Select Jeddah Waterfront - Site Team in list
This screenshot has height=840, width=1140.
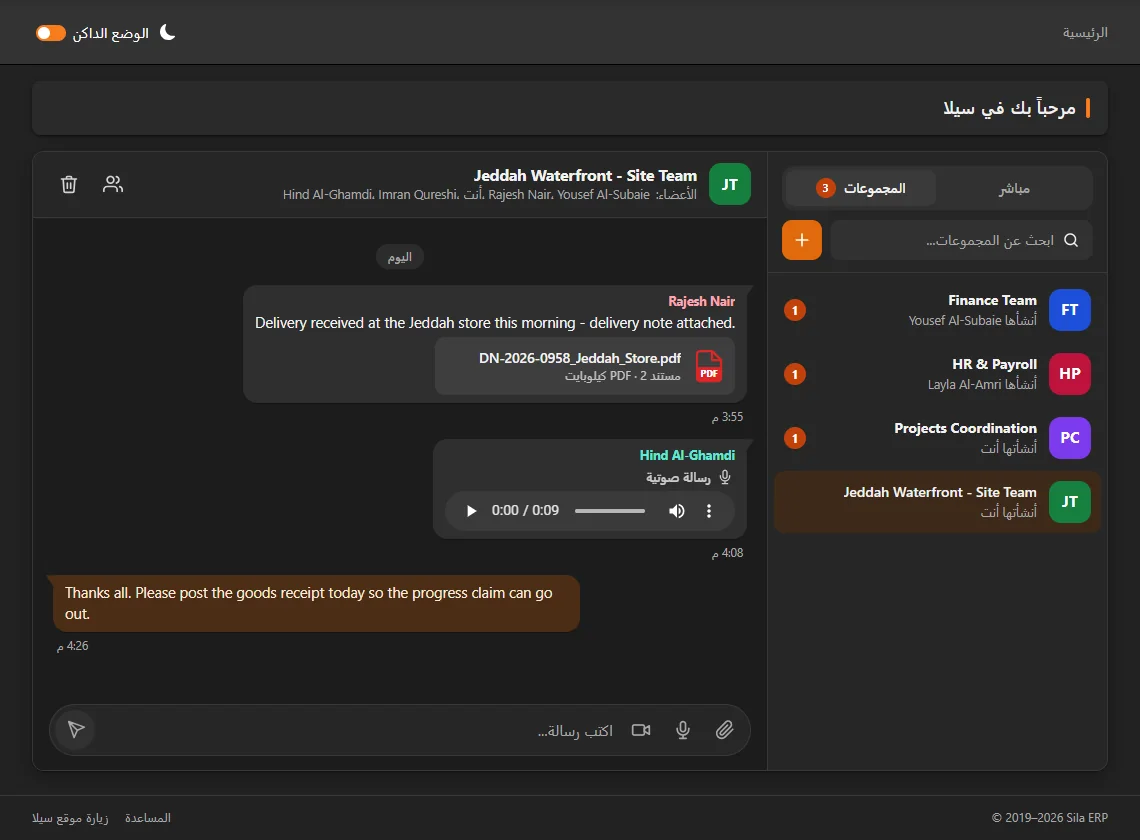coord(937,503)
